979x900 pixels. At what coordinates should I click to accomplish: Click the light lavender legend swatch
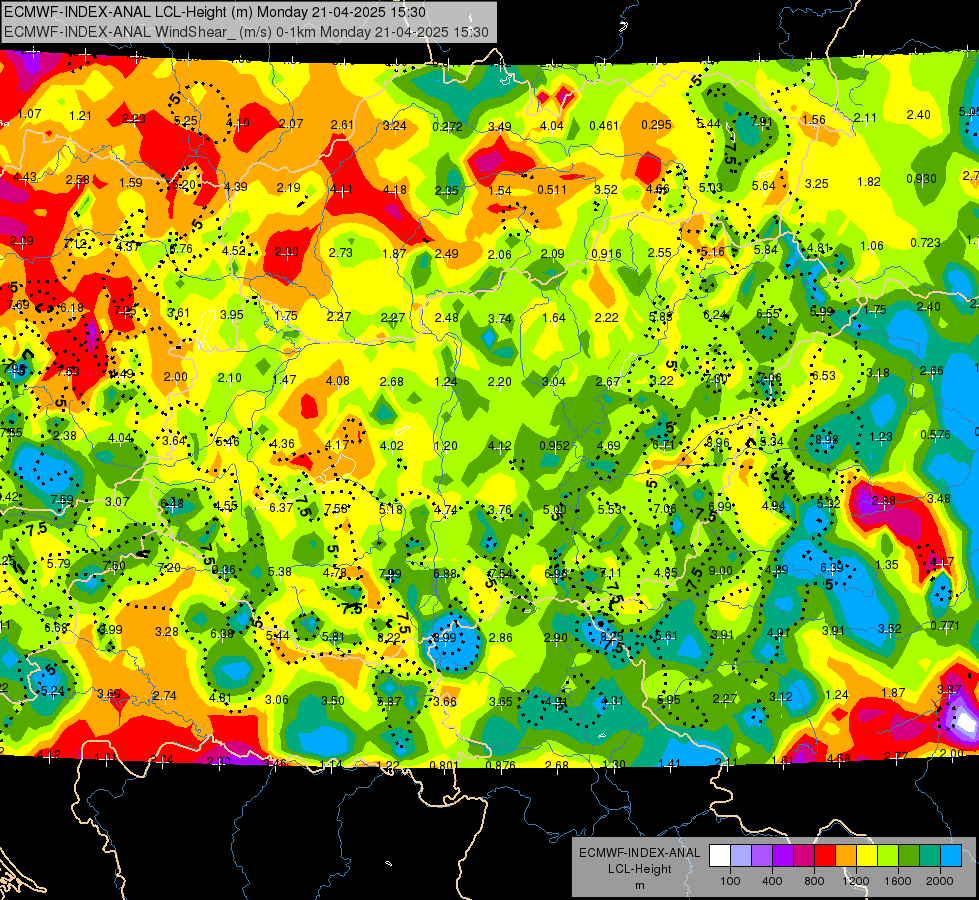pyautogui.click(x=741, y=856)
